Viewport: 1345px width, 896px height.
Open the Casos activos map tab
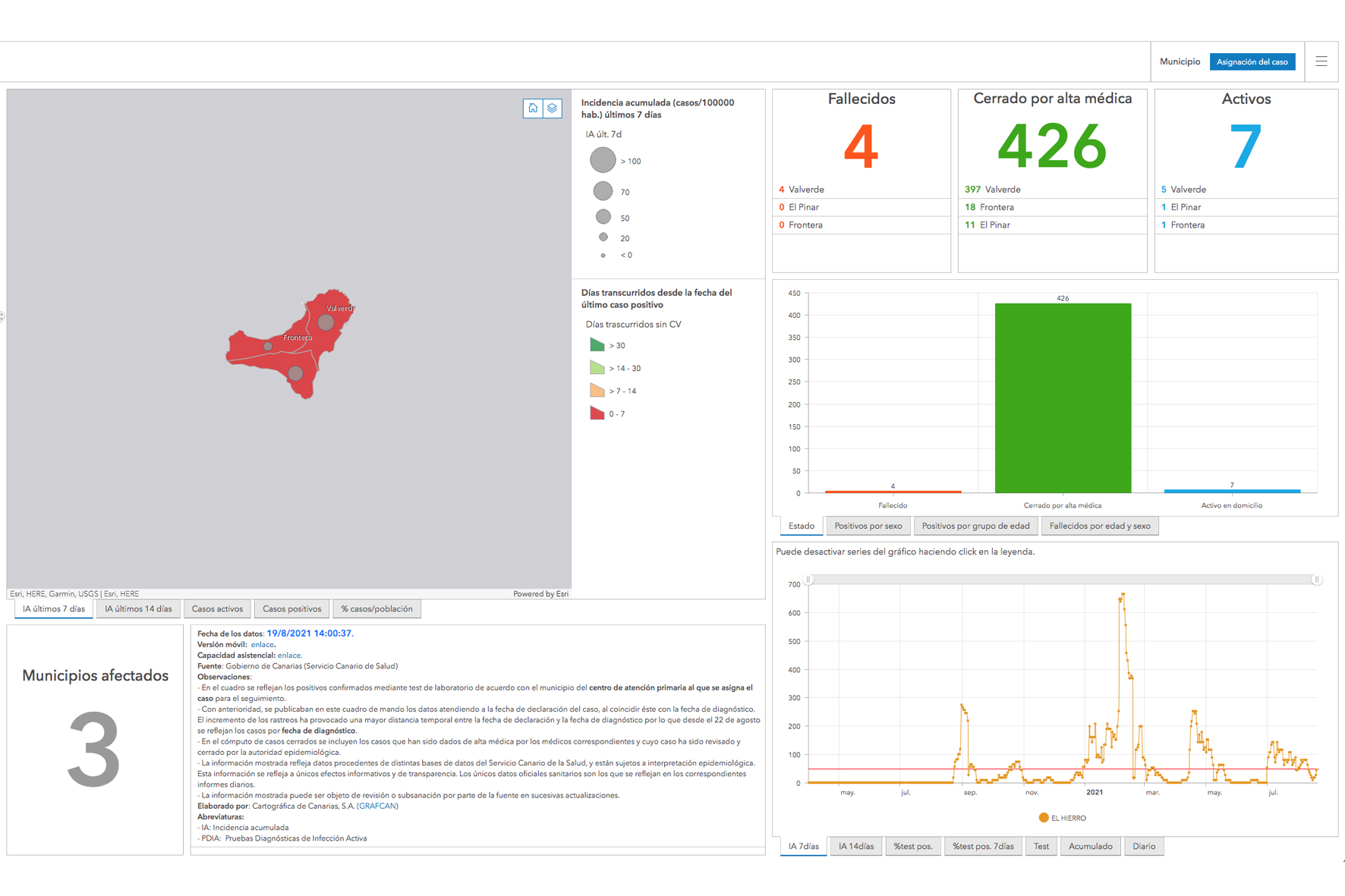tap(217, 609)
